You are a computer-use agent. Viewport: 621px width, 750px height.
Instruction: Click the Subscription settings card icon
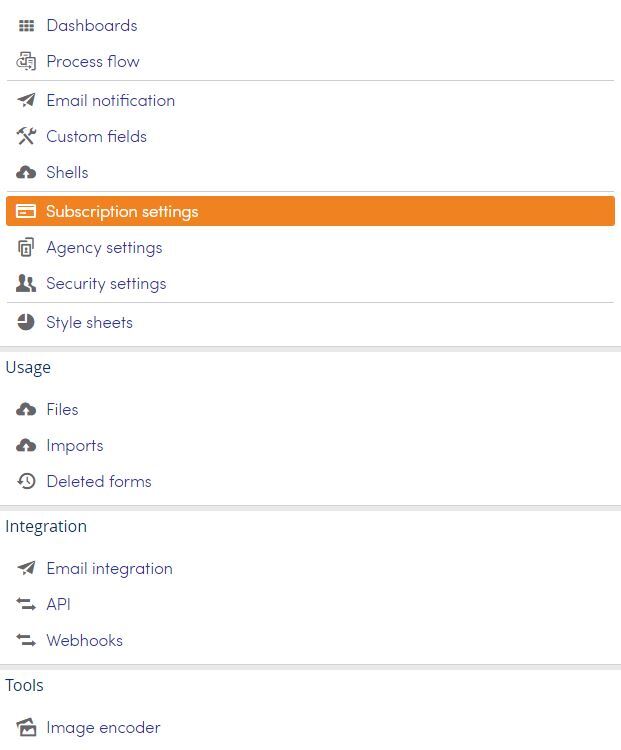coord(26,211)
